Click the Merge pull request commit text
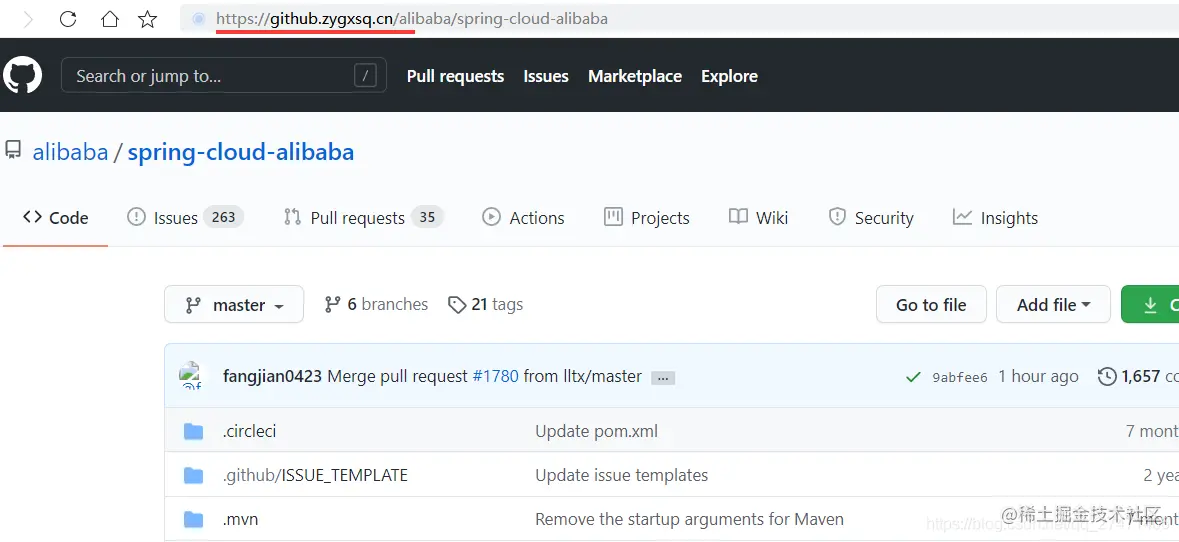The width and height of the screenshot is (1179, 542). [x=398, y=377]
